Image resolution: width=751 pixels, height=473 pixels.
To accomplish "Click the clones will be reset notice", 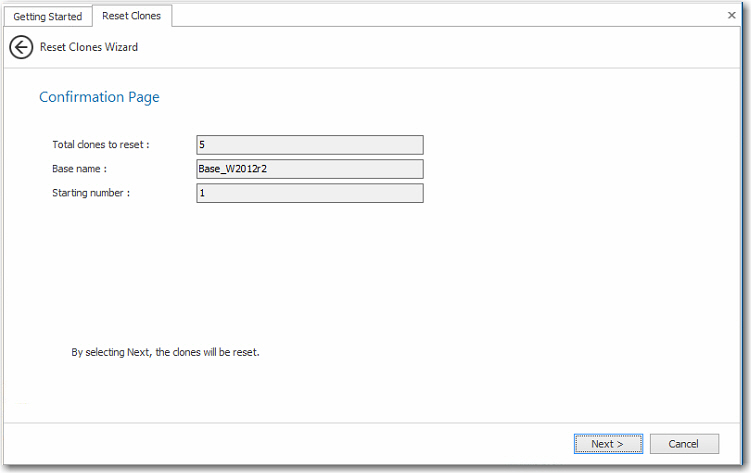I will coord(165,352).
